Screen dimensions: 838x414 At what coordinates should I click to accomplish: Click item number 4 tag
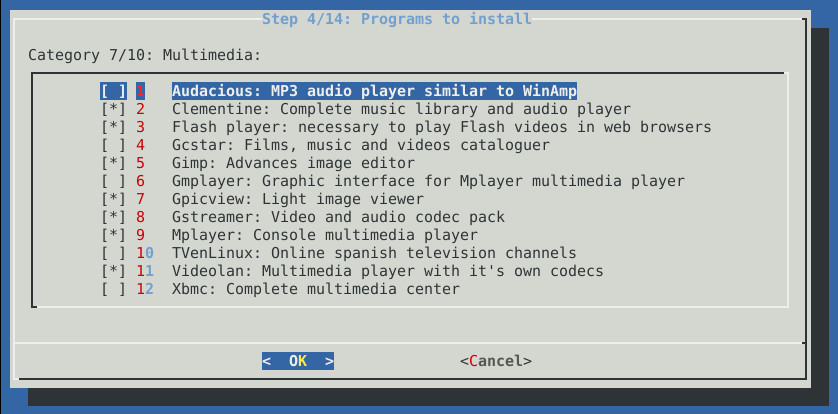pos(140,145)
